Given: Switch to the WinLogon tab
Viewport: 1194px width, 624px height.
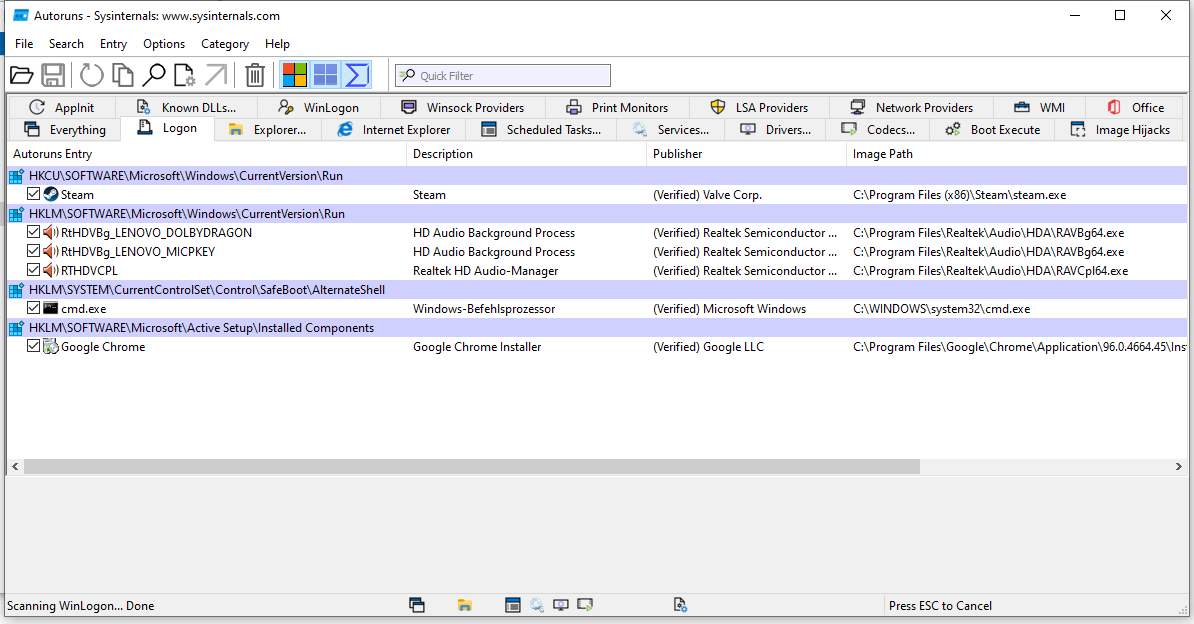Looking at the screenshot, I should click(x=318, y=107).
